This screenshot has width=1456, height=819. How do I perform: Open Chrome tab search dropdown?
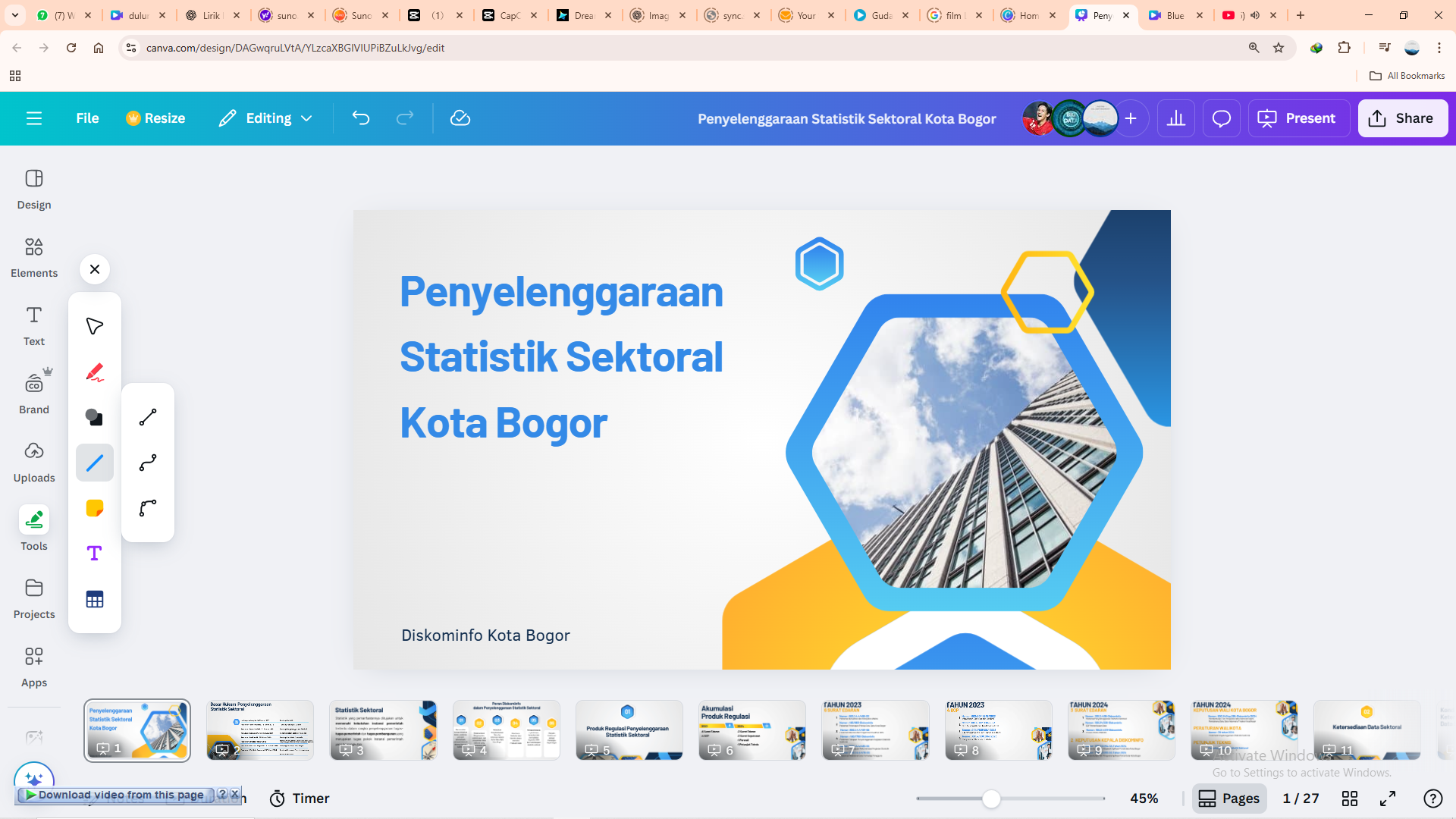(x=15, y=15)
